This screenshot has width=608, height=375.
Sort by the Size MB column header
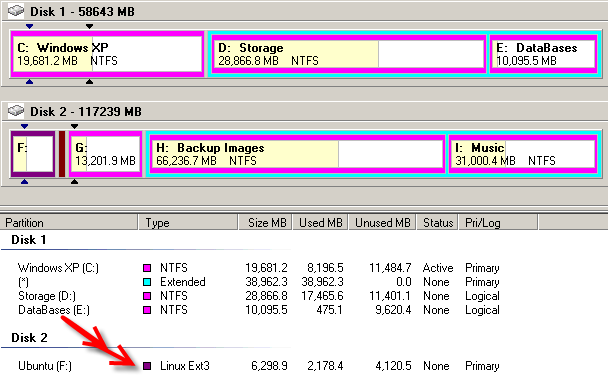[x=265, y=223]
